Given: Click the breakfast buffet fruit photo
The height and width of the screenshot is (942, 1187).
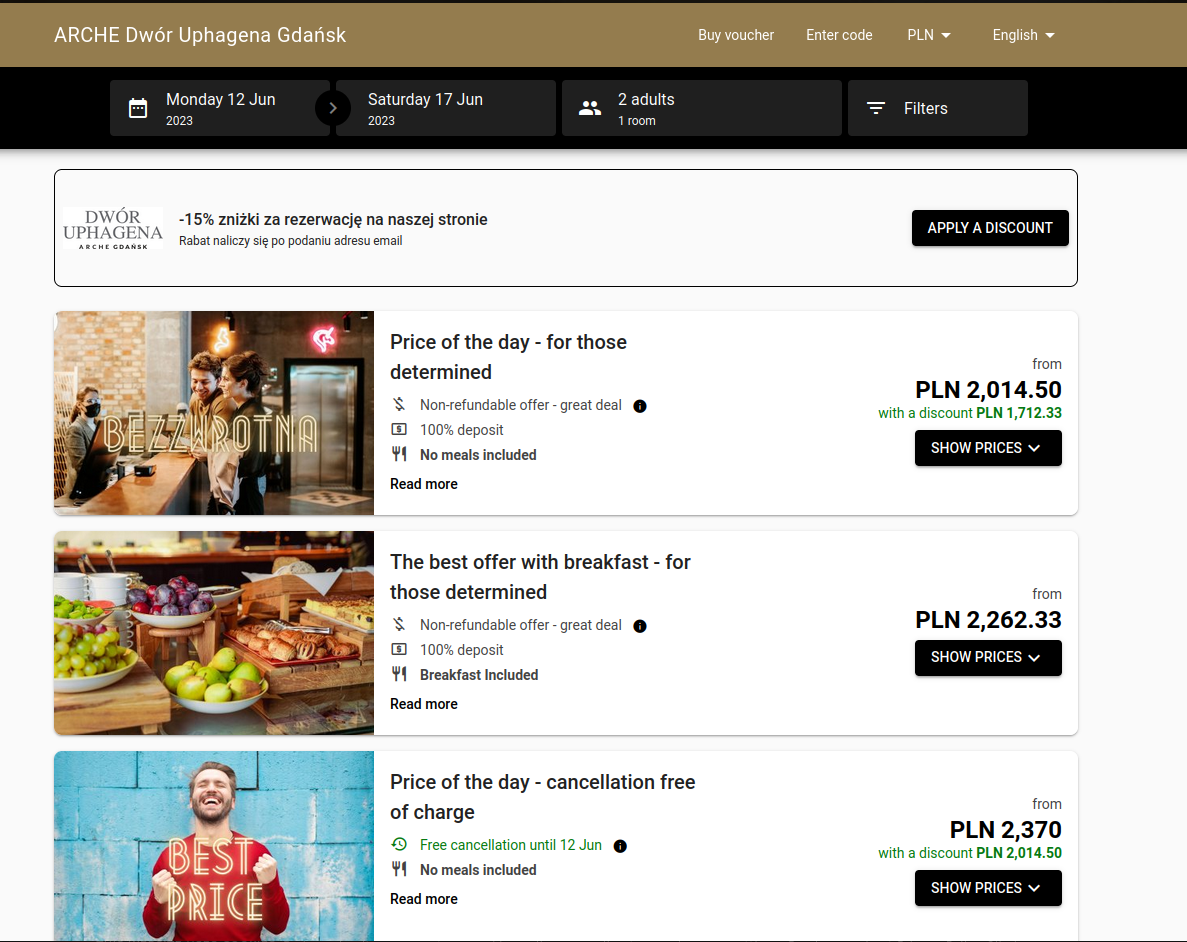Looking at the screenshot, I should tap(213, 633).
